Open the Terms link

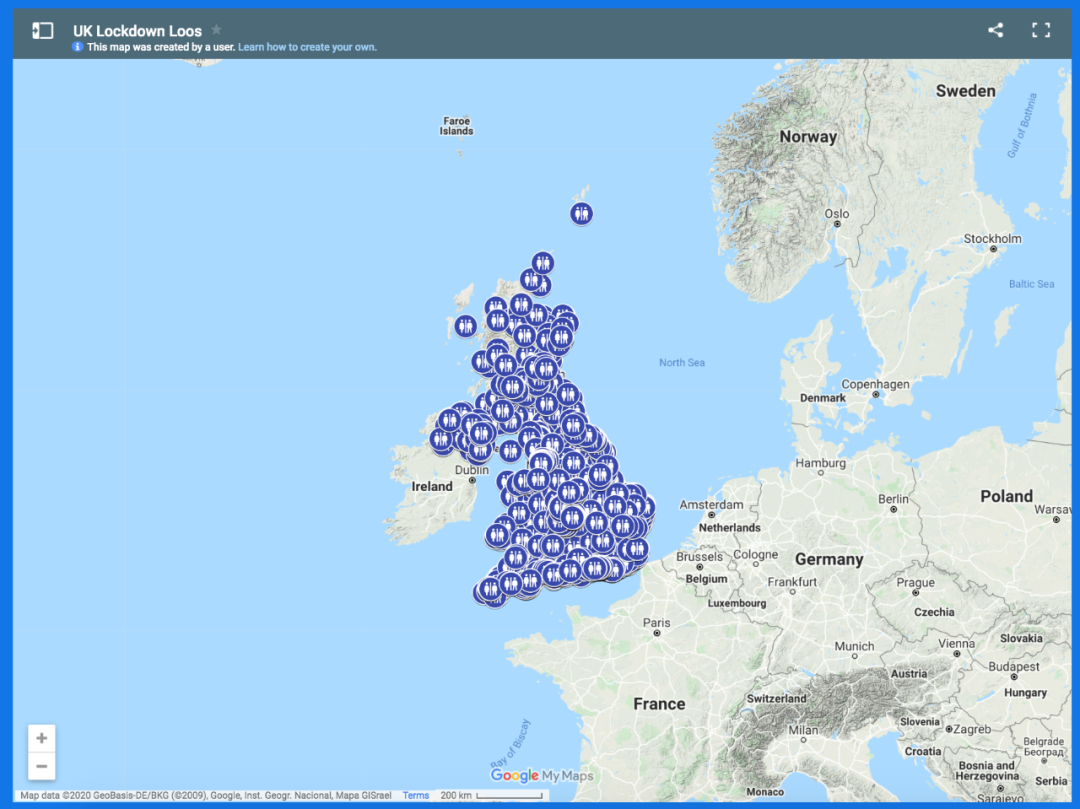pyautogui.click(x=415, y=795)
